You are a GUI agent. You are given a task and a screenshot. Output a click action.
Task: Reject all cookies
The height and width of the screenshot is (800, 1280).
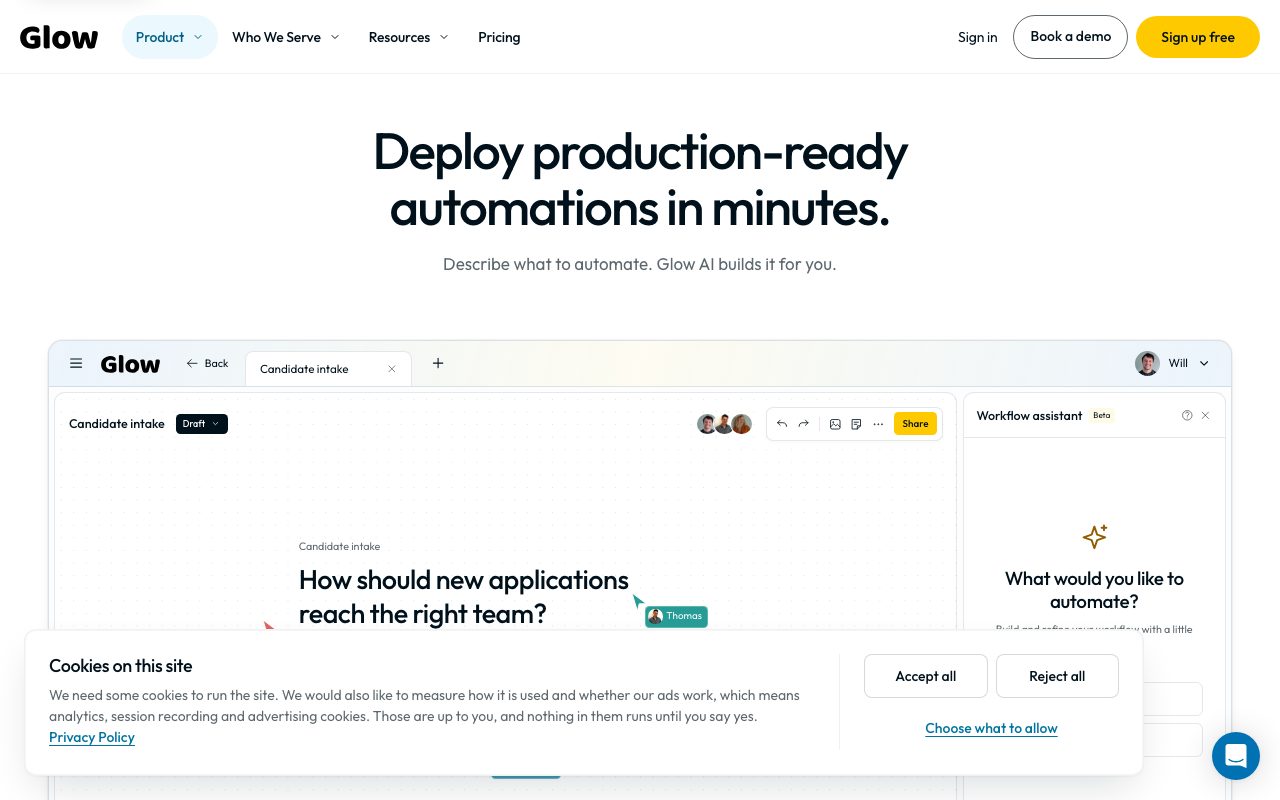[1057, 676]
